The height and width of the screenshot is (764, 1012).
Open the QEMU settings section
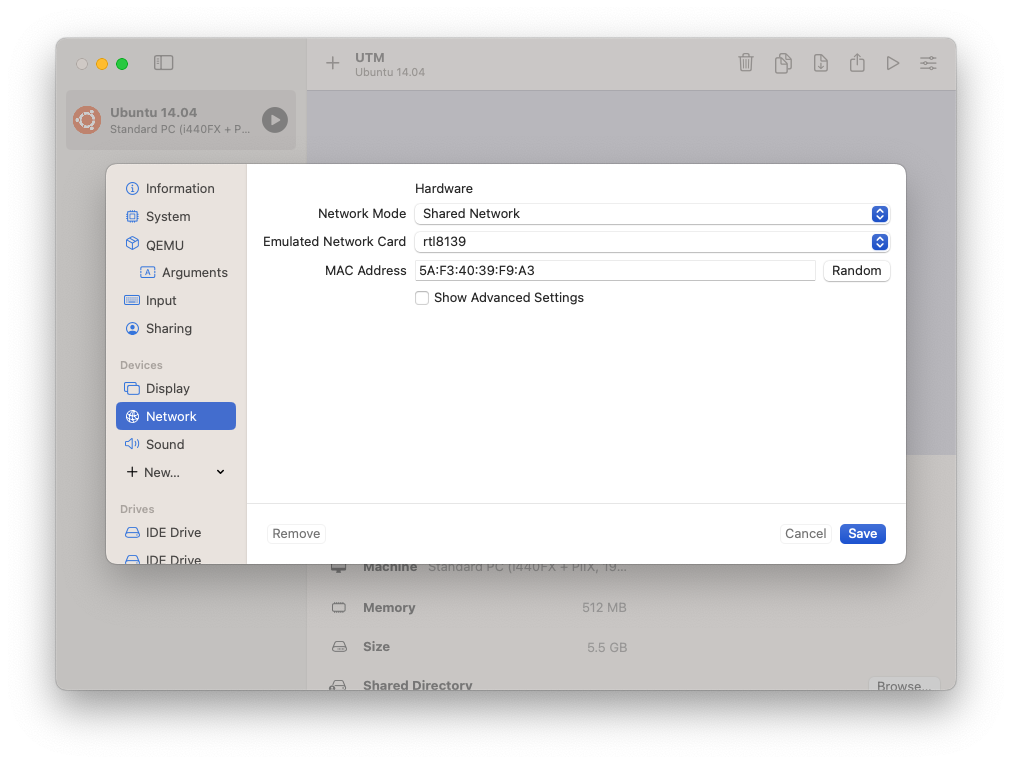point(164,245)
